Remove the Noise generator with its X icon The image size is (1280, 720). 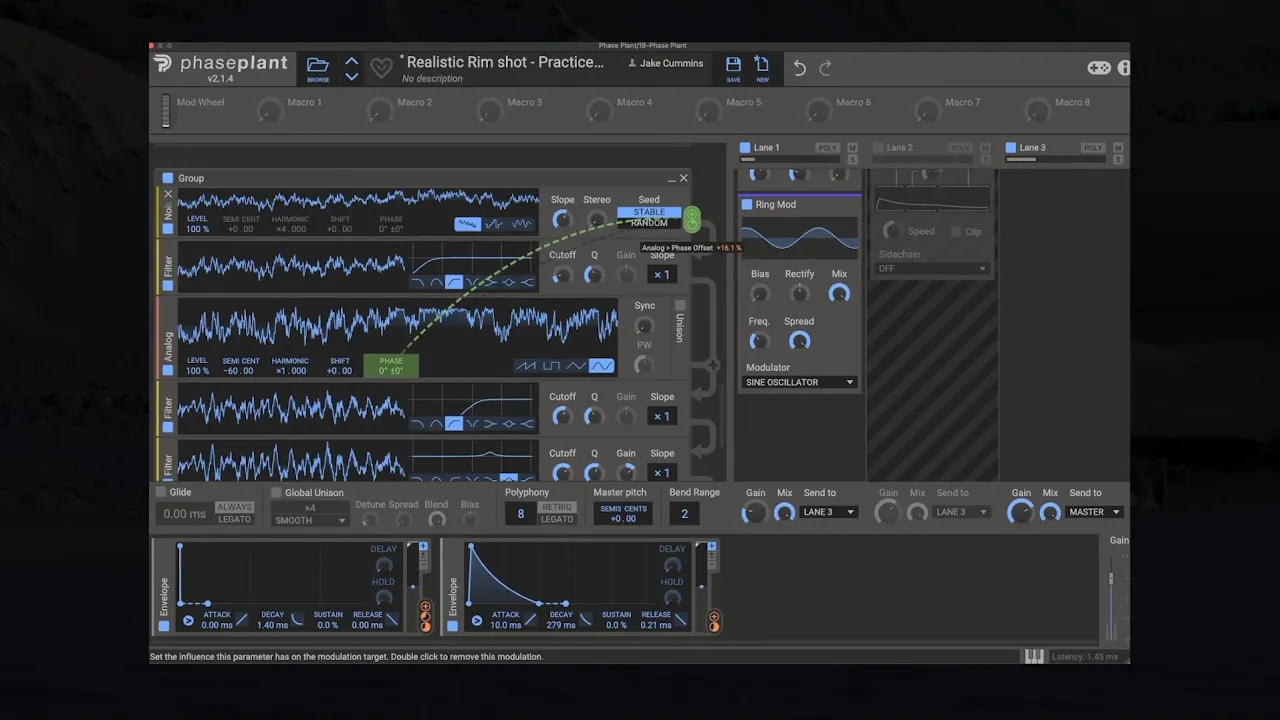pyautogui.click(x=168, y=194)
